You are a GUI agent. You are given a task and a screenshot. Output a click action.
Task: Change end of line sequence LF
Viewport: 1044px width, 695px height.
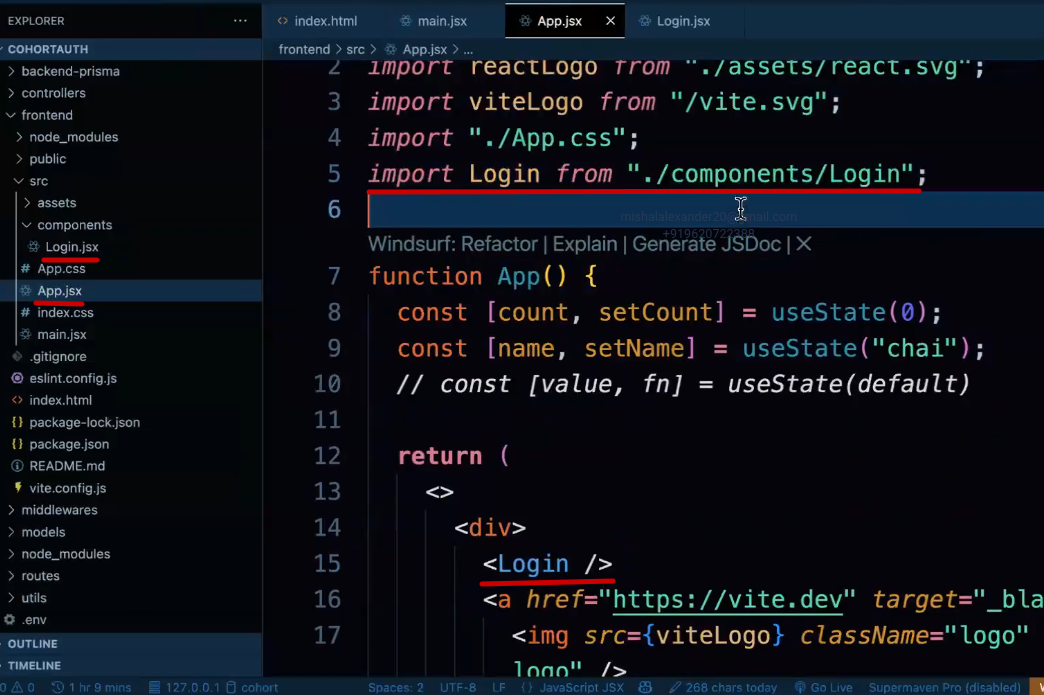coord(499,687)
